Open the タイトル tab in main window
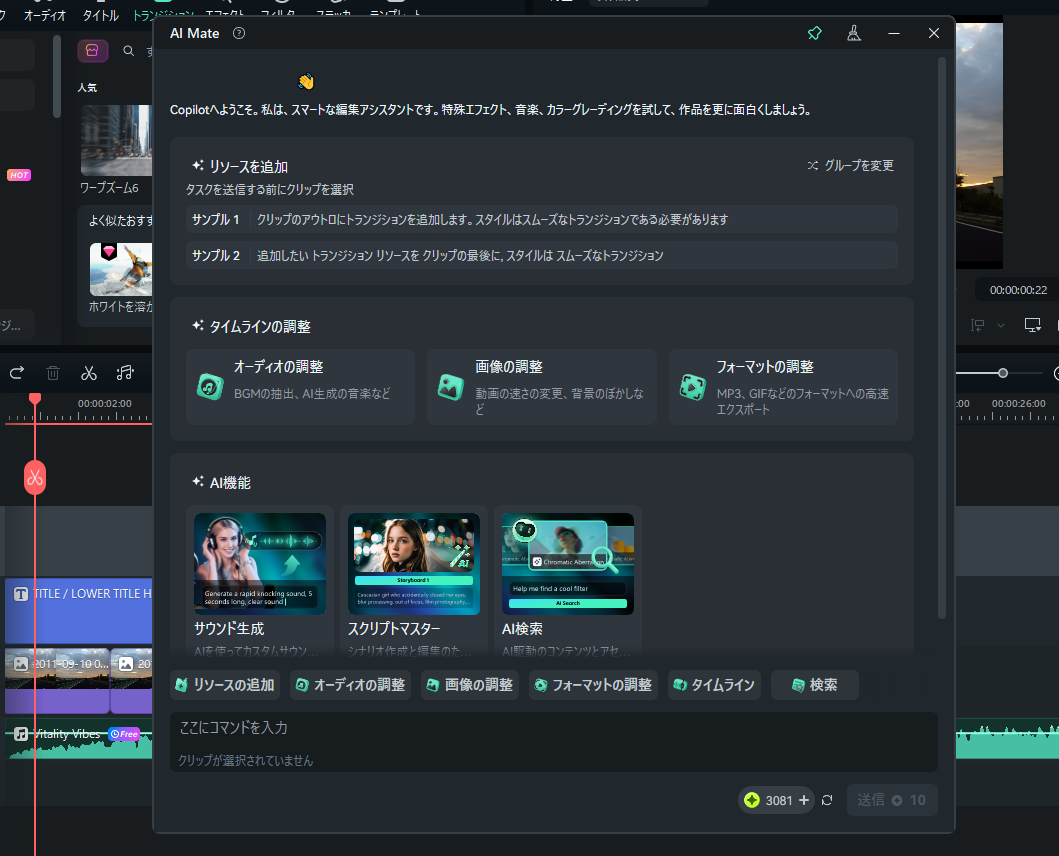This screenshot has width=1059, height=856. tap(101, 15)
